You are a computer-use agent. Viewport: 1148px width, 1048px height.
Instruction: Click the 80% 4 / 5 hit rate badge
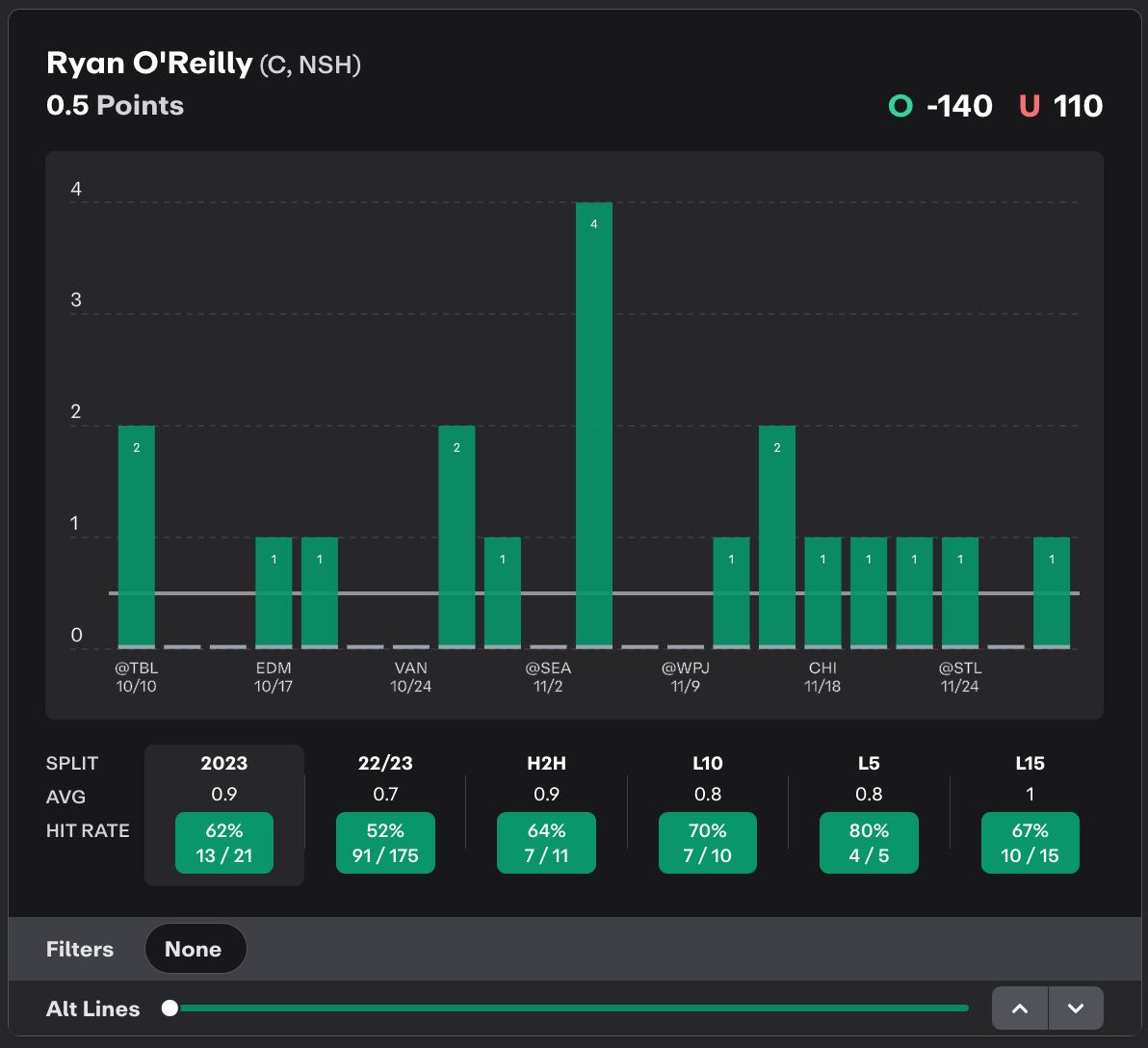click(869, 843)
